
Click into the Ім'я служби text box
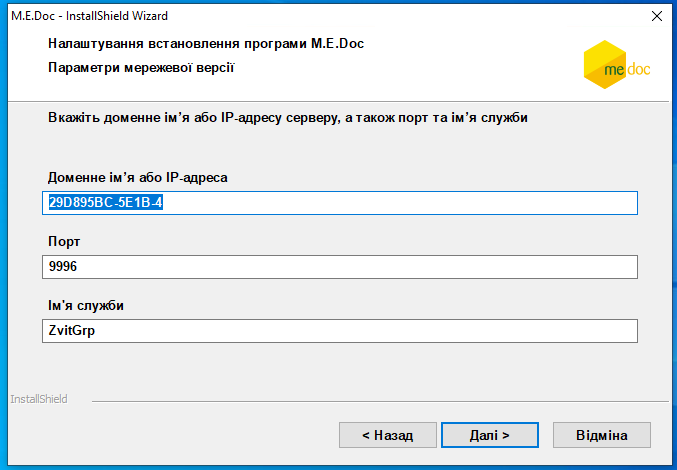coord(340,331)
